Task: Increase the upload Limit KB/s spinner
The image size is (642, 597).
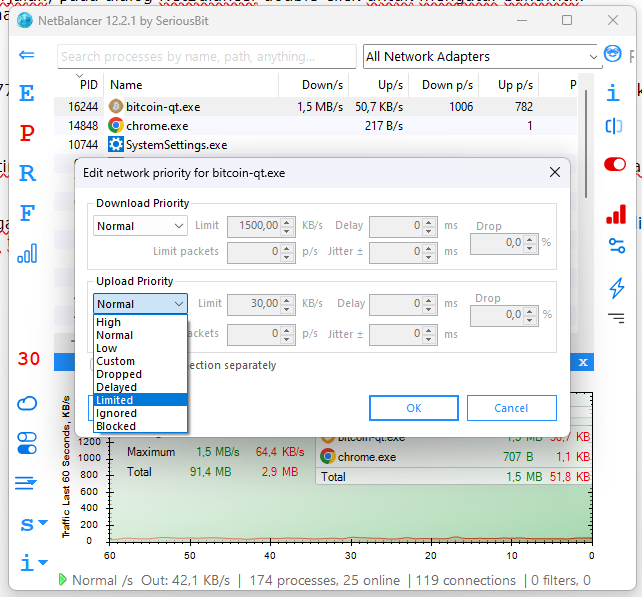Action: 287,300
